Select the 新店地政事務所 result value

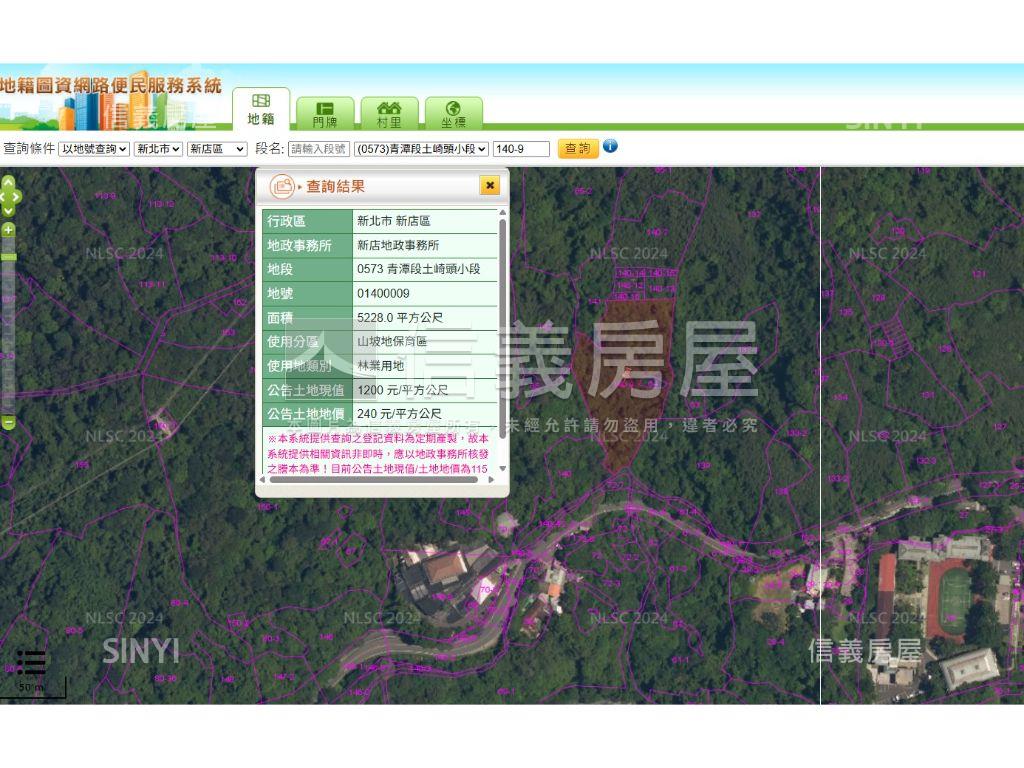click(x=398, y=245)
